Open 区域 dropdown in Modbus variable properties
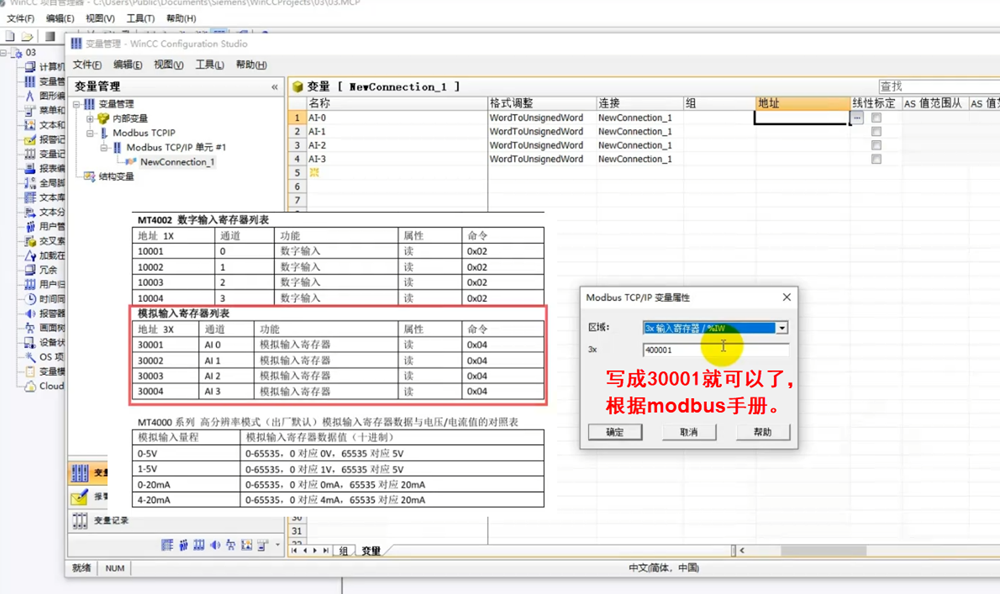Screen dimensions: 1000x594 [x=781, y=328]
